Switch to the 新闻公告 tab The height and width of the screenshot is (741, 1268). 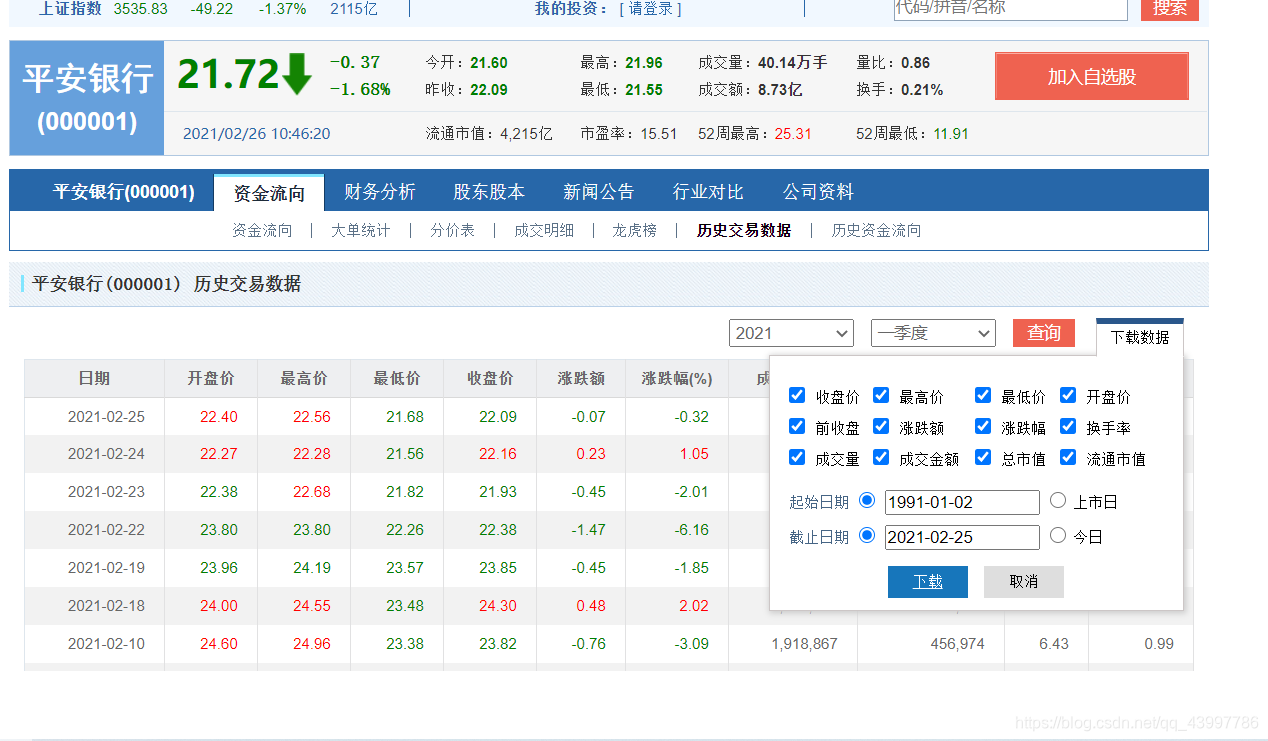[x=599, y=191]
